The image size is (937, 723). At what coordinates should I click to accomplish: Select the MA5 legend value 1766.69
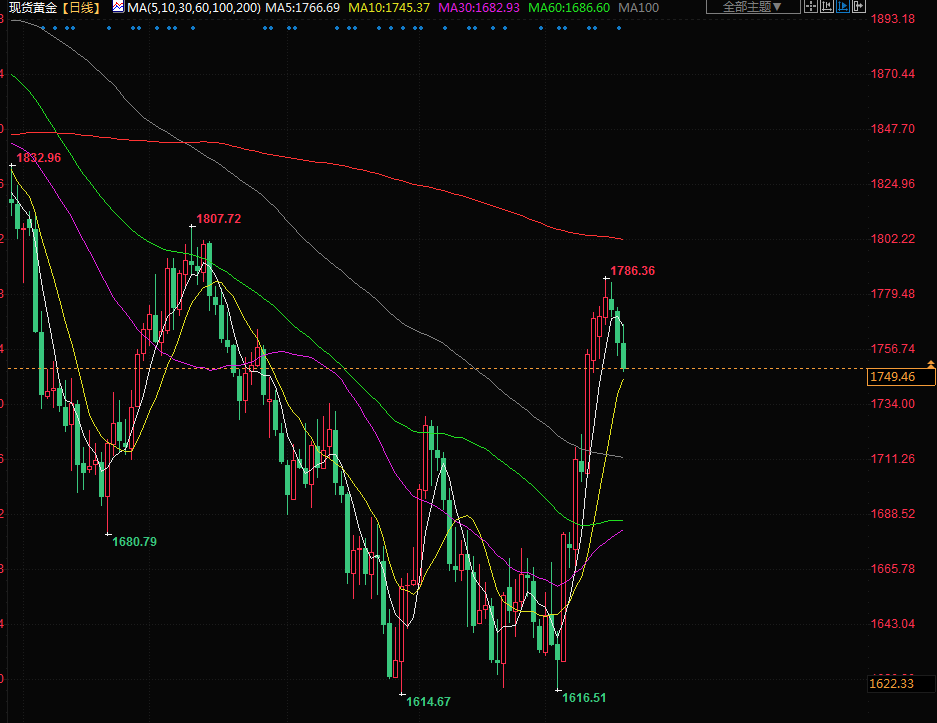tap(304, 8)
